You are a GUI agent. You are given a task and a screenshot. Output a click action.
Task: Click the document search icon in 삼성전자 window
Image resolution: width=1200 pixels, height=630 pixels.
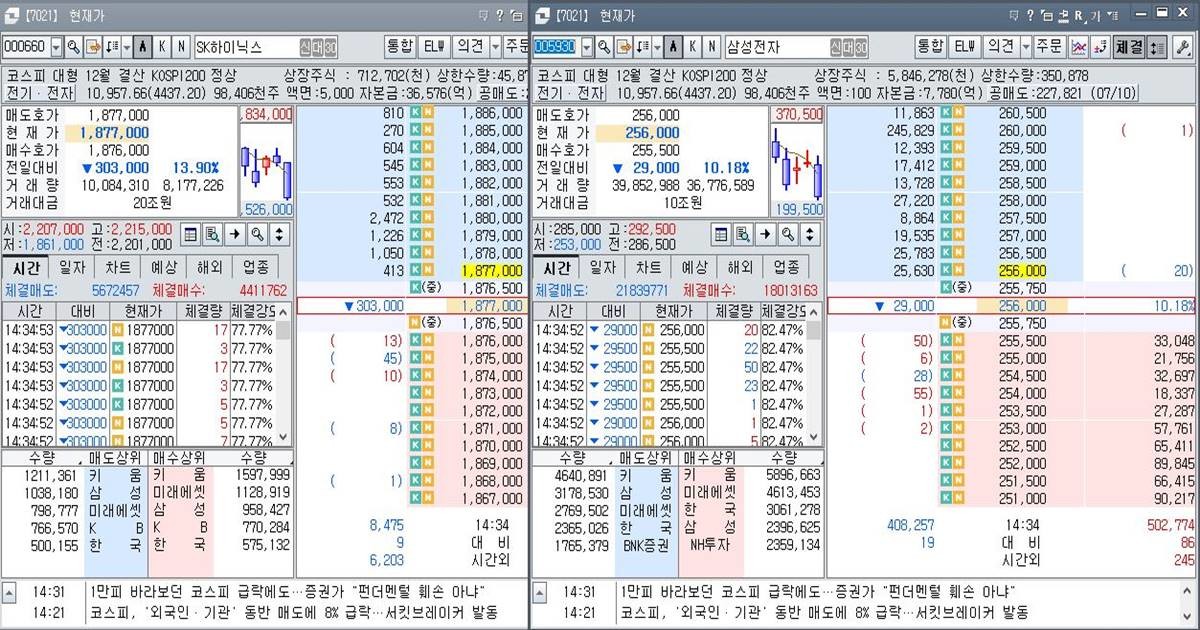click(x=743, y=234)
